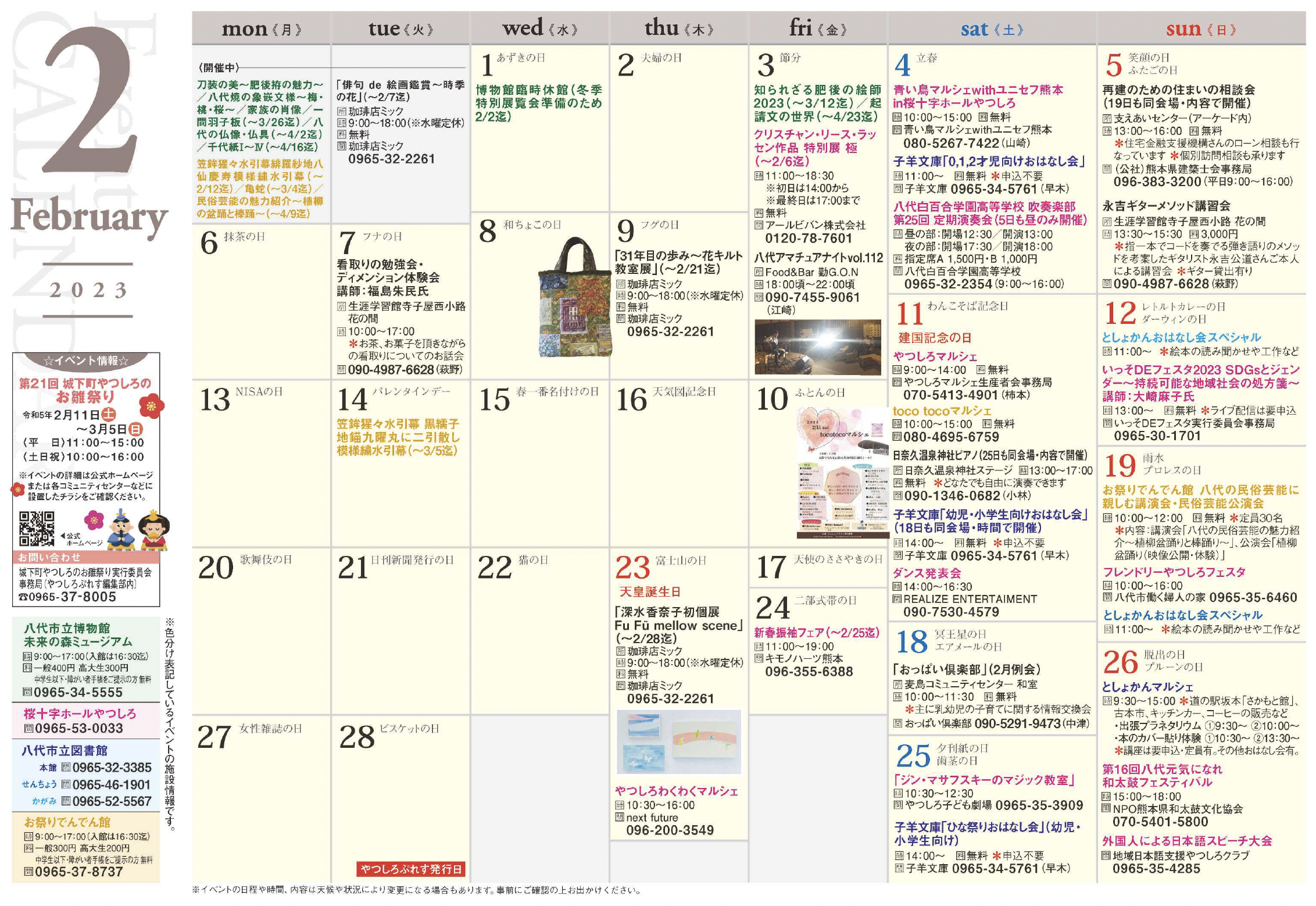Click '八代アマチュアナイトvol.112' event title
Image resolution: width=1316 pixels, height=906 pixels.
point(818,258)
